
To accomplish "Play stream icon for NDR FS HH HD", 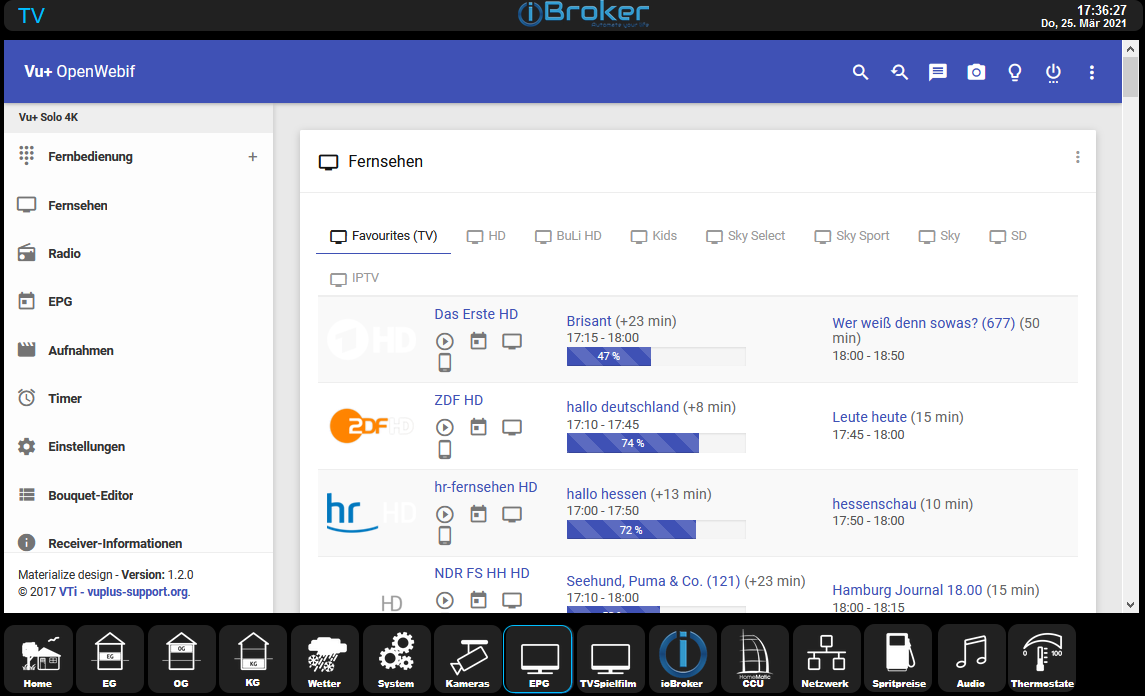I will (x=445, y=600).
